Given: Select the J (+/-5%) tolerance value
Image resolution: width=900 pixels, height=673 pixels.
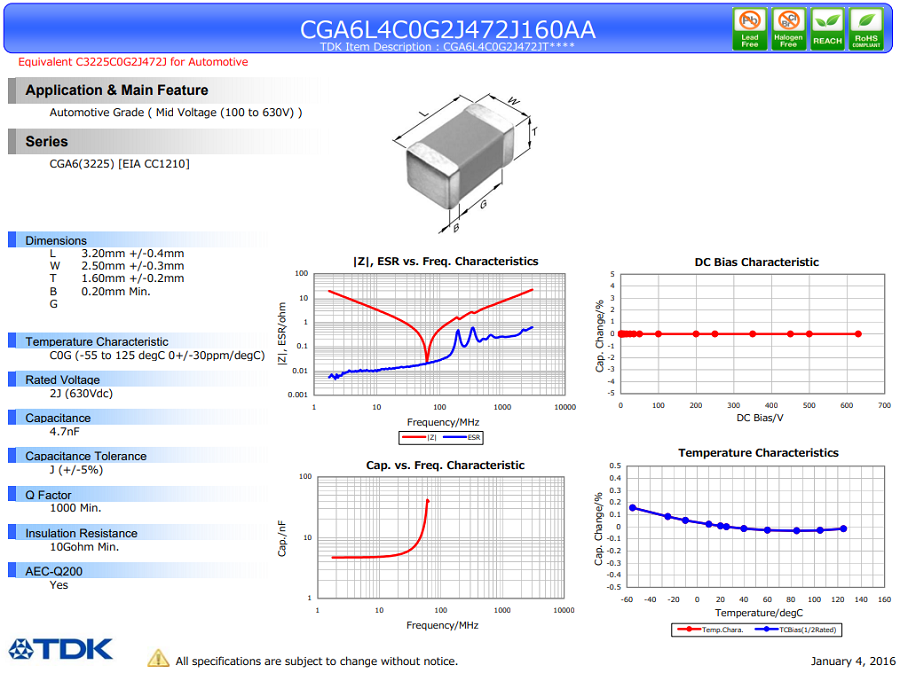Looking at the screenshot, I should [76, 470].
